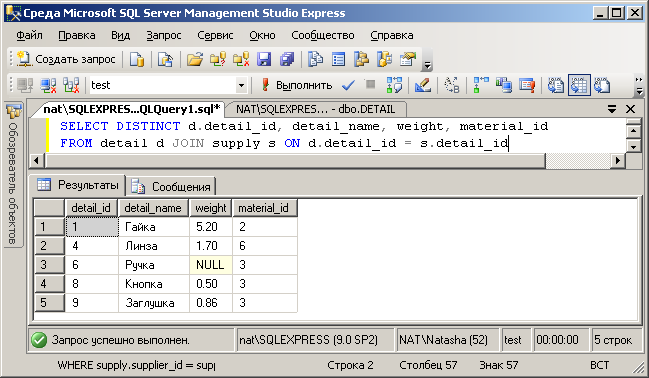Screen dimensions: 649x378
Task: Click the Disconnect icon
Action: [x=48, y=85]
